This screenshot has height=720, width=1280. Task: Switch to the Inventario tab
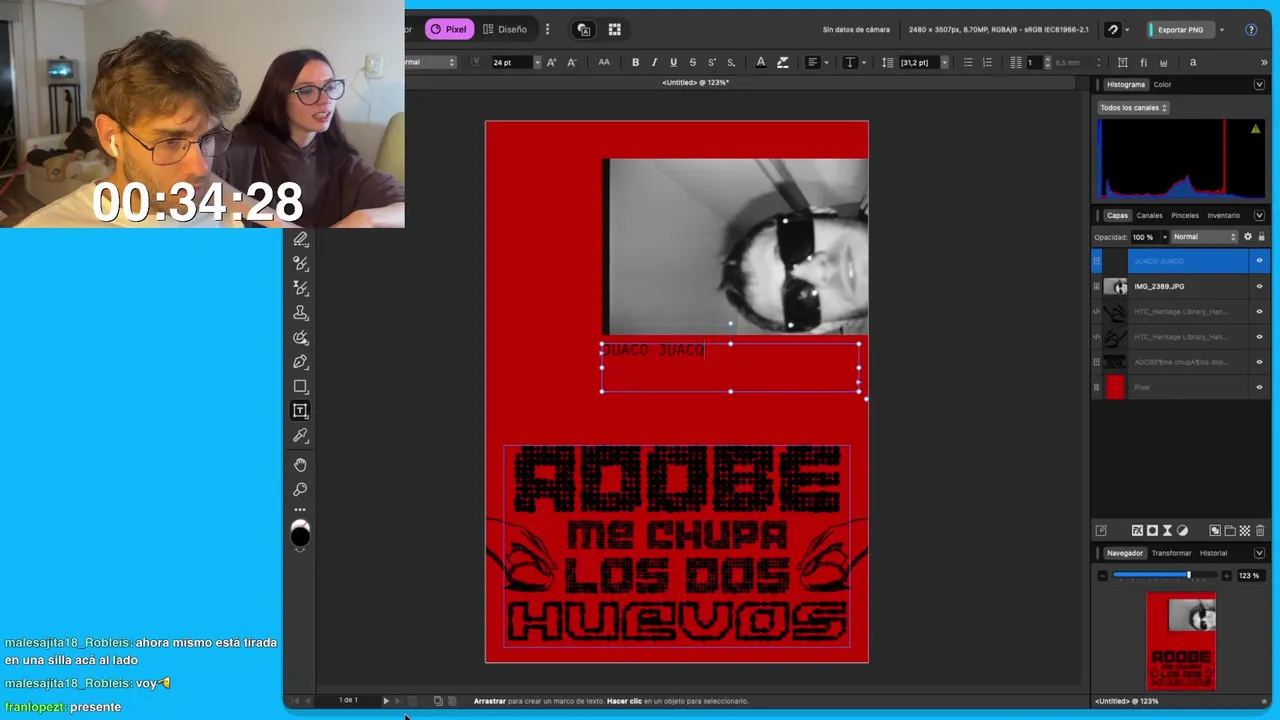(1224, 215)
